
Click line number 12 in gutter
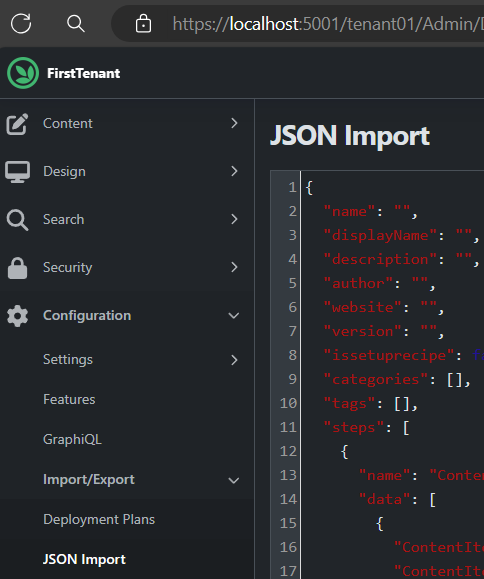288,452
